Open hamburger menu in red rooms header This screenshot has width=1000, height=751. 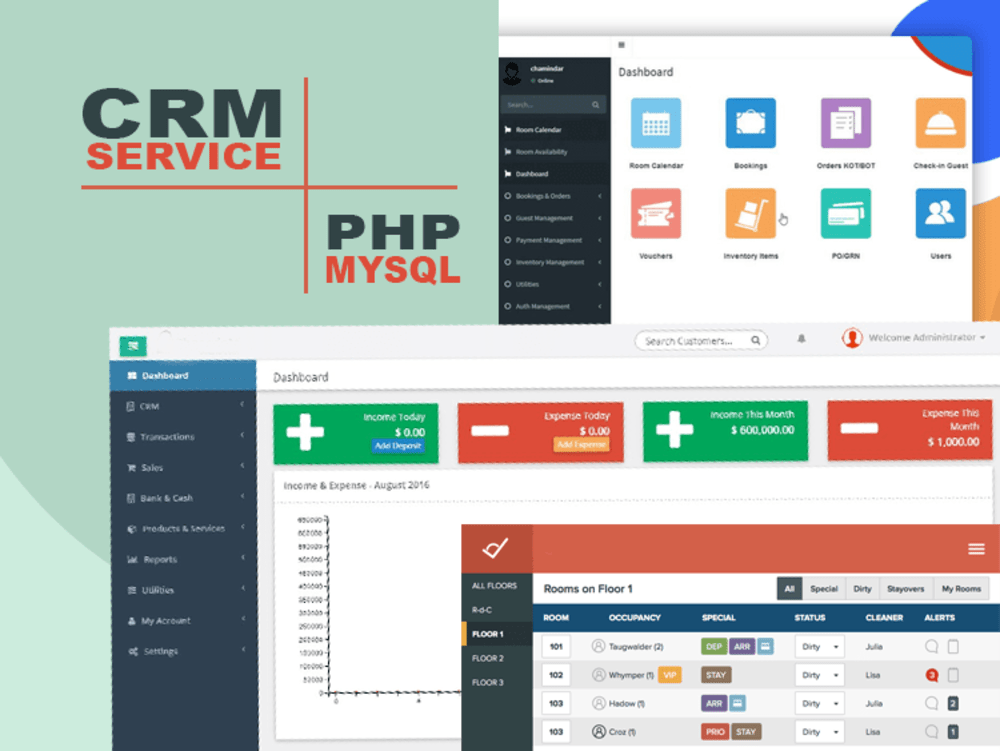point(976,549)
